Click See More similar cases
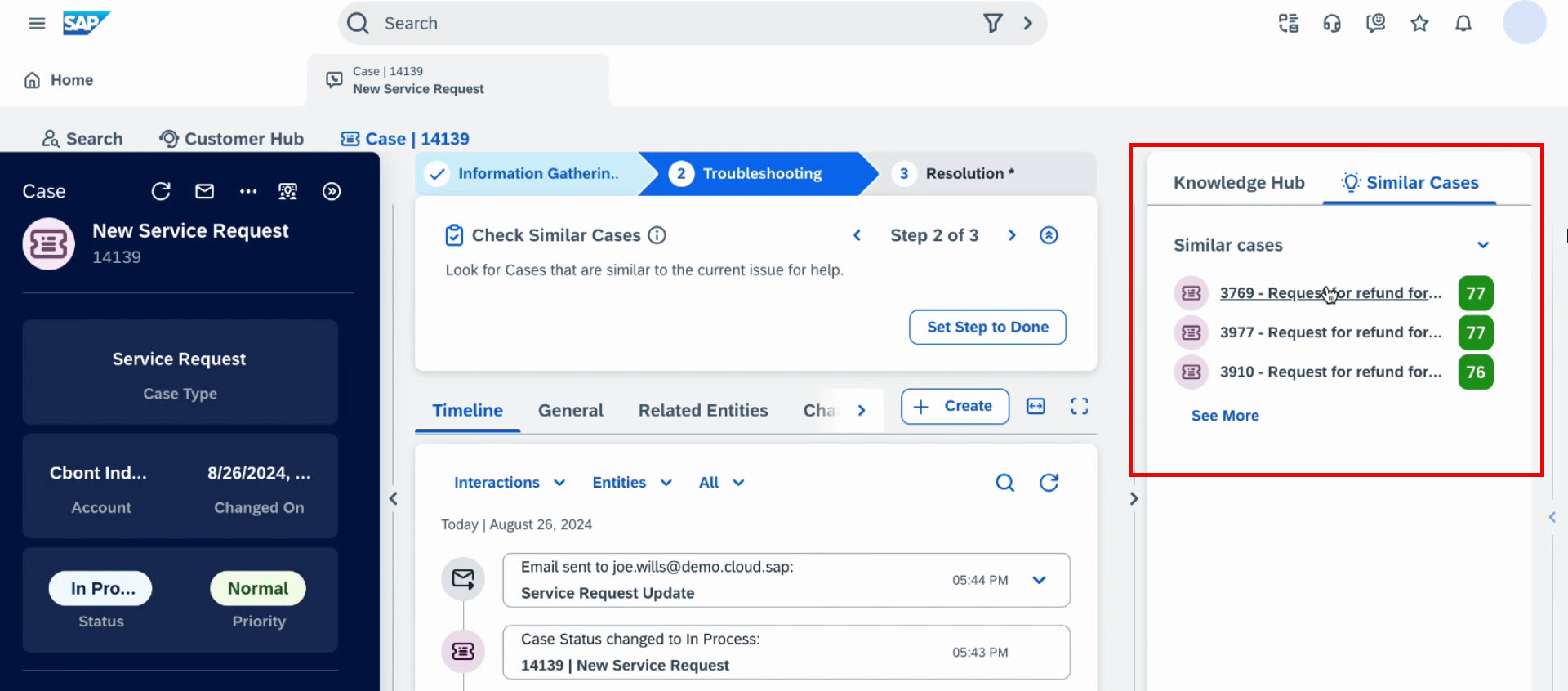Image resolution: width=1568 pixels, height=691 pixels. [x=1225, y=416]
